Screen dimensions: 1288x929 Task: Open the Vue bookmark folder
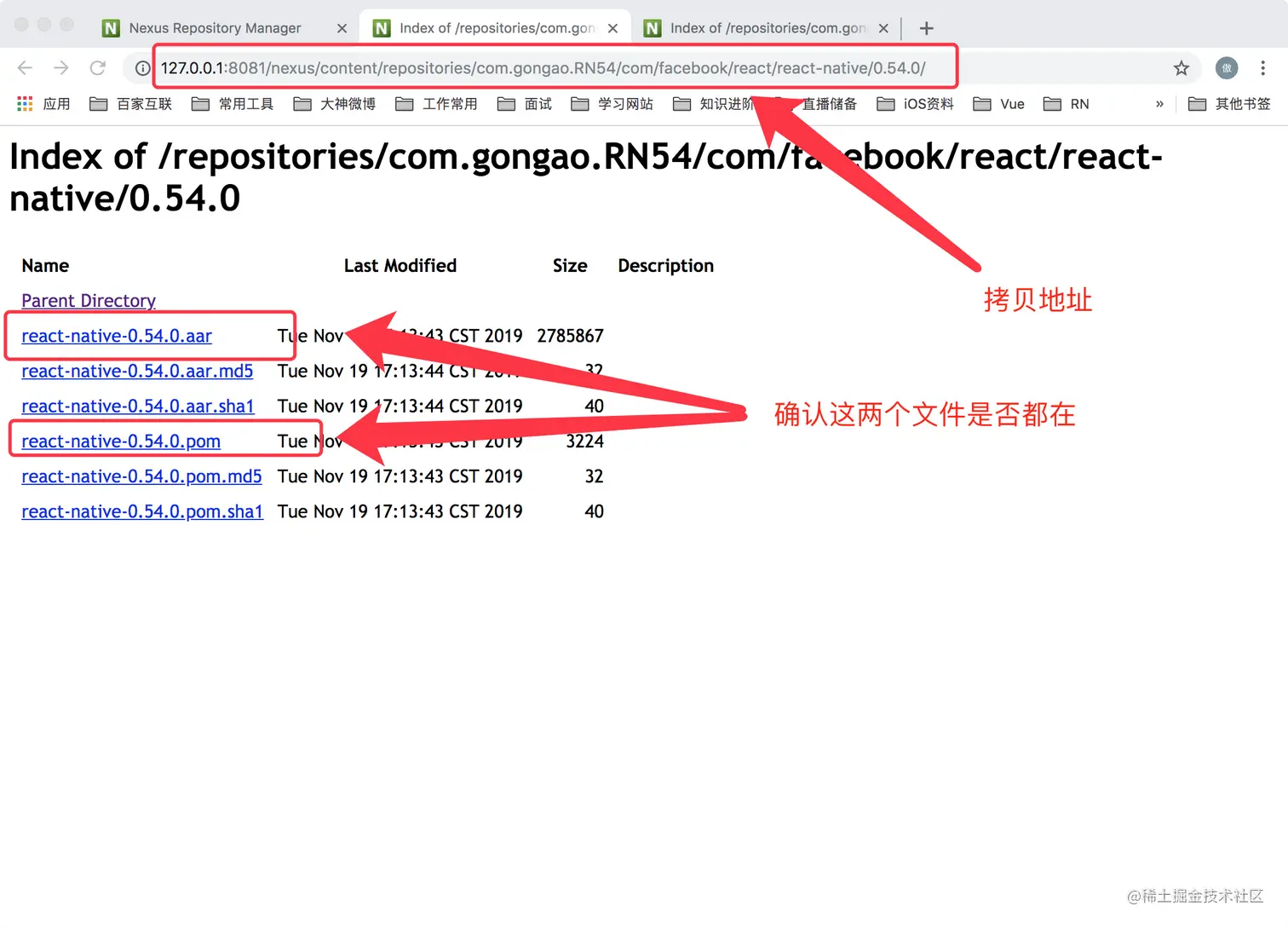coord(999,104)
